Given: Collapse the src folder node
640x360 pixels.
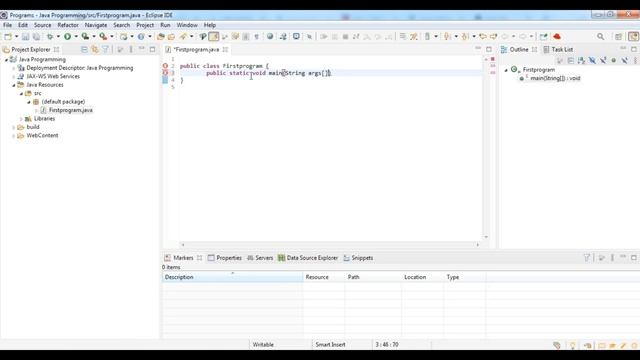Looking at the screenshot, I should point(21,93).
